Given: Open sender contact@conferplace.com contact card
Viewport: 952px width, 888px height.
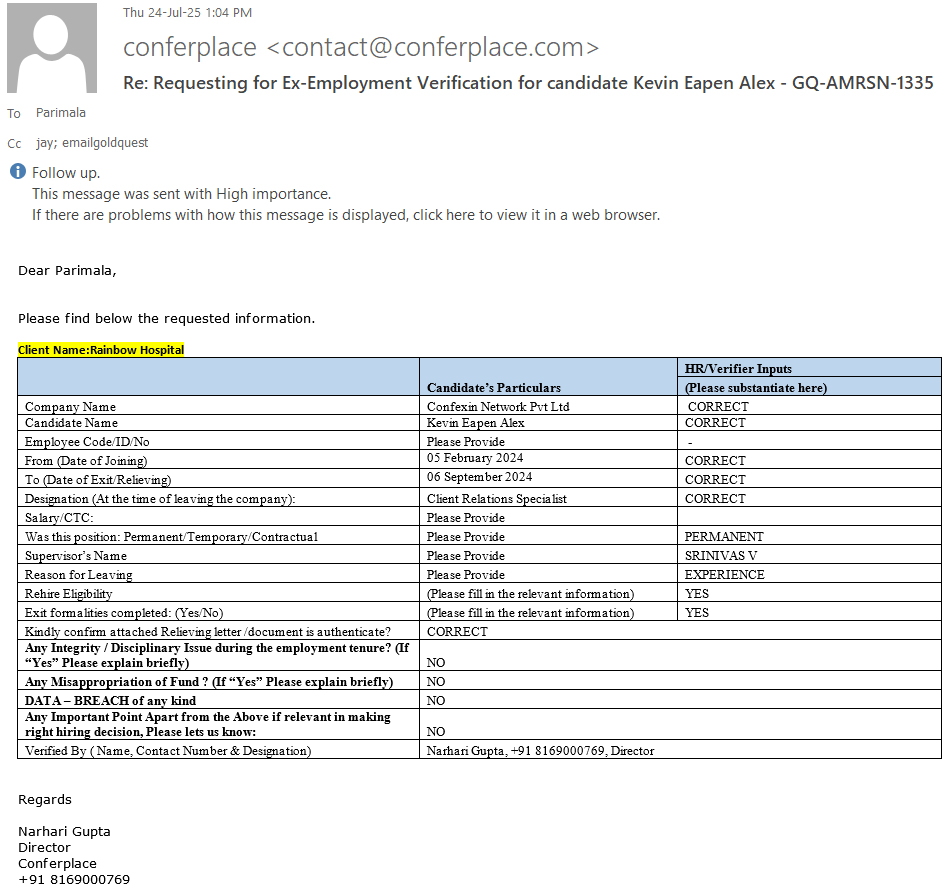Looking at the screenshot, I should coord(361,47).
